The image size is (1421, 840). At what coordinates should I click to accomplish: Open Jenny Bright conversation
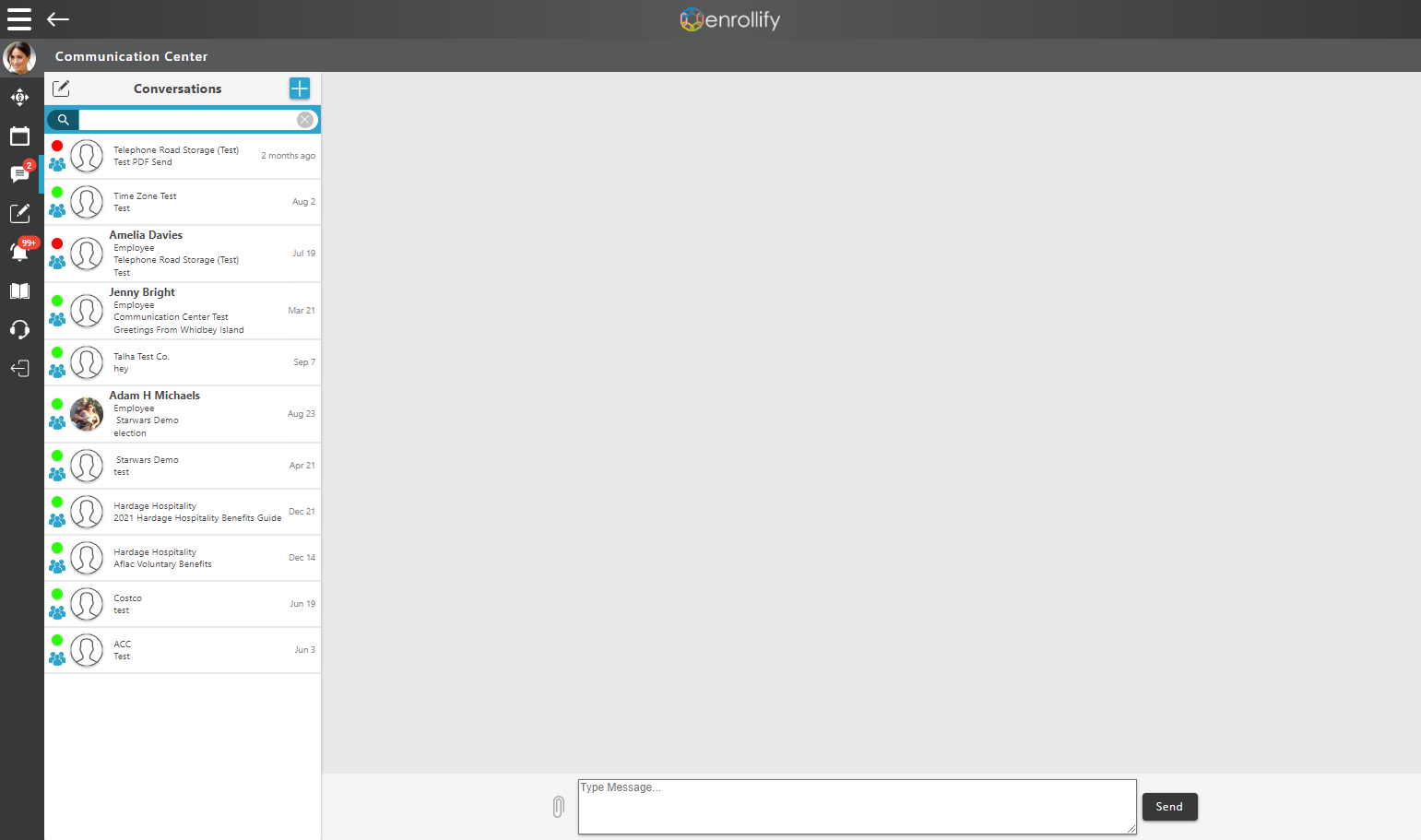coord(183,311)
